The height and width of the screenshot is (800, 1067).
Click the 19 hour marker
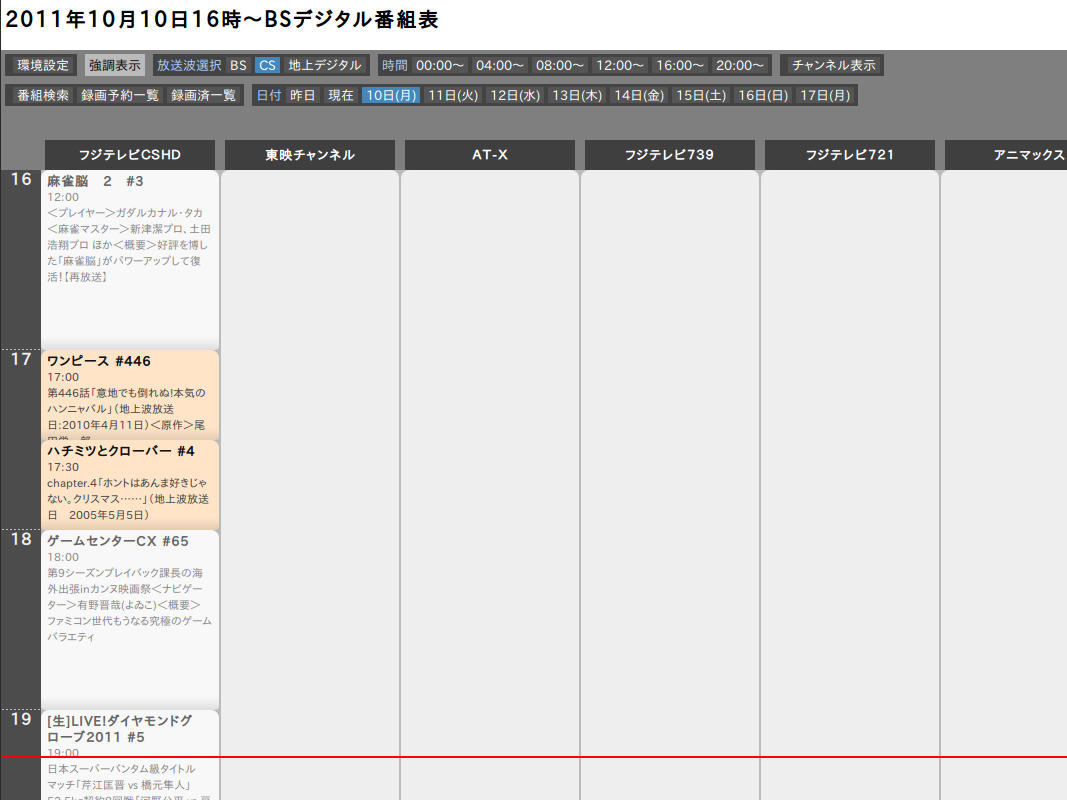[21, 719]
